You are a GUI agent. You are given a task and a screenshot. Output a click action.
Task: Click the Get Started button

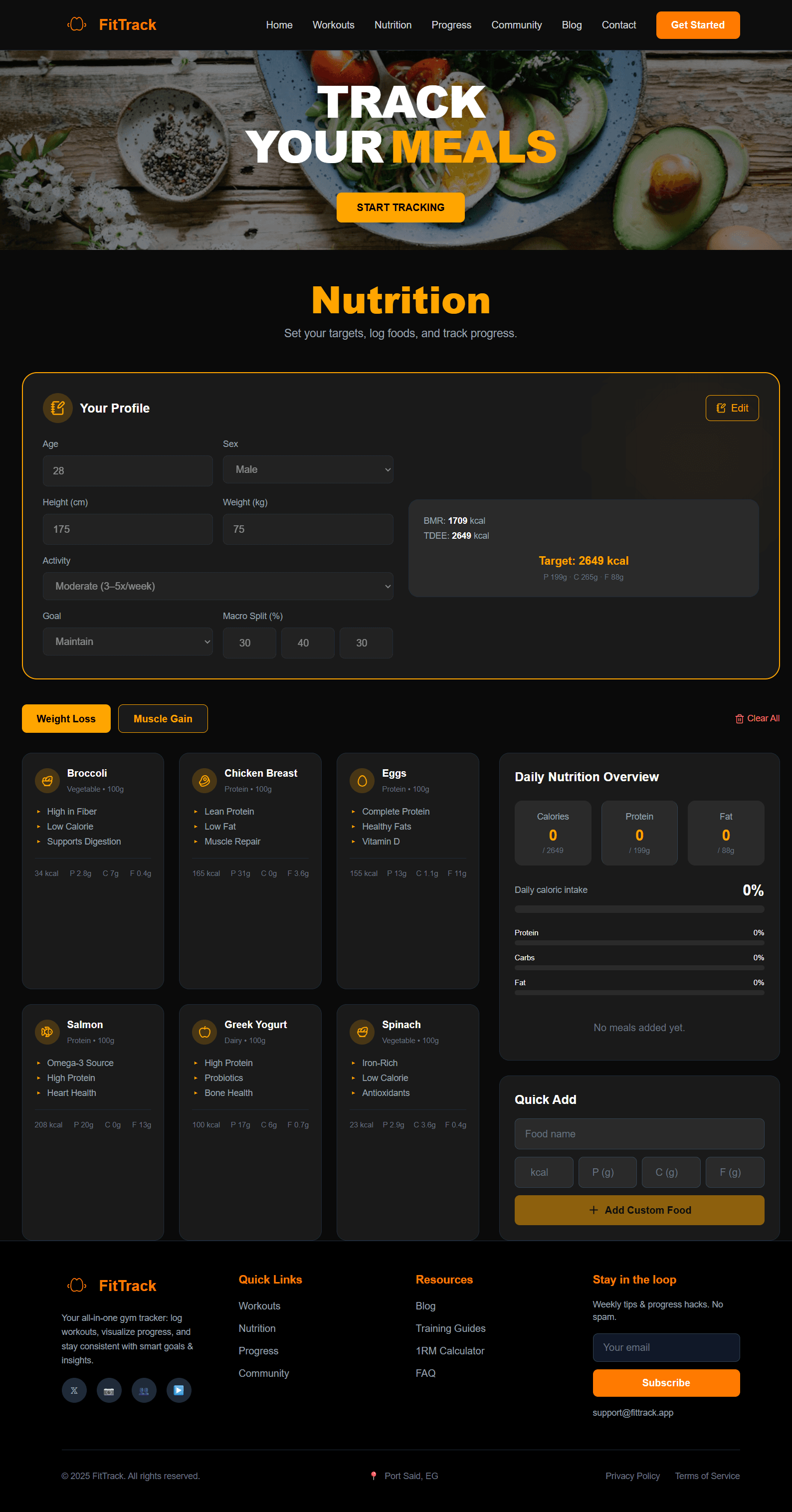coord(698,24)
